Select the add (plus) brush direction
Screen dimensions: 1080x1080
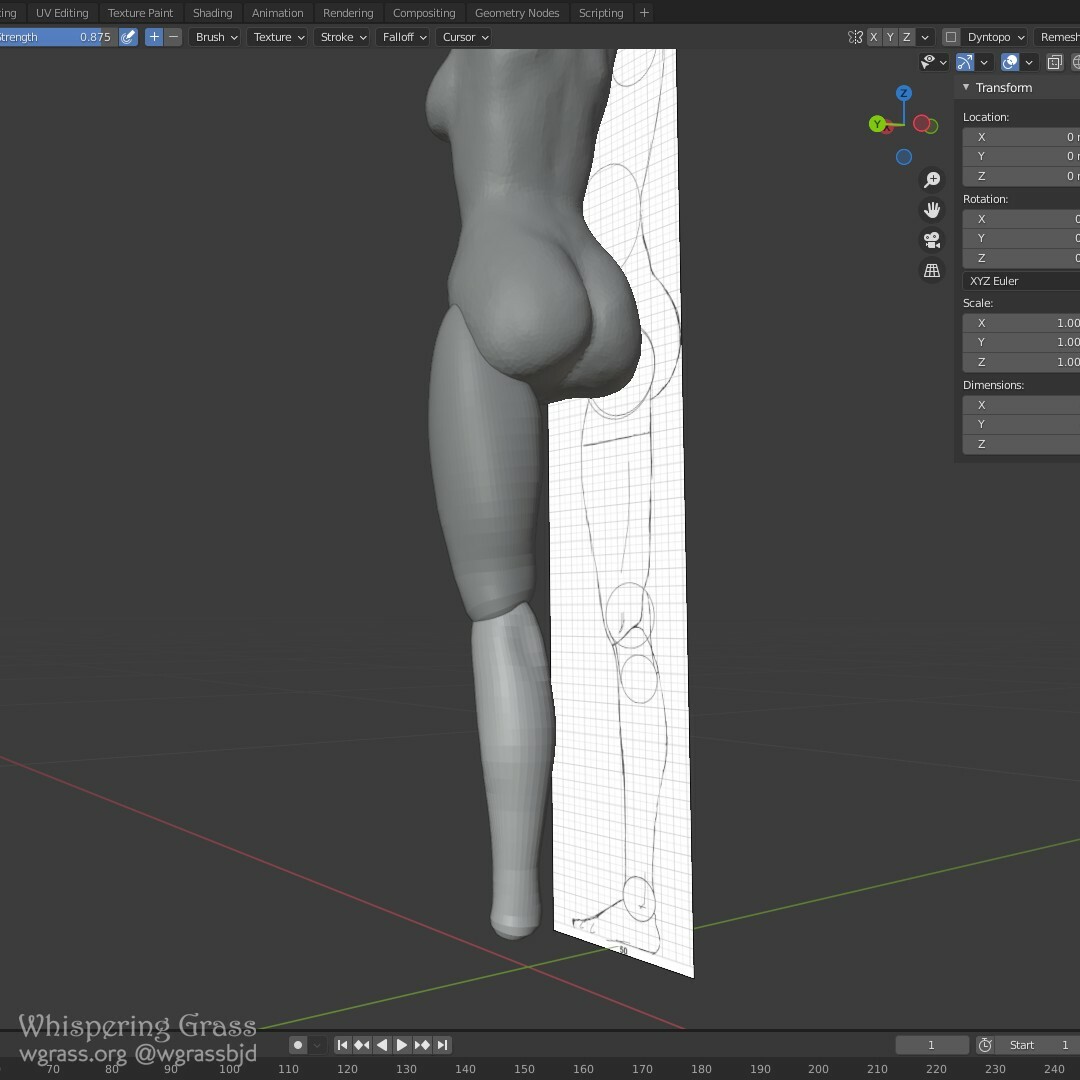point(154,37)
